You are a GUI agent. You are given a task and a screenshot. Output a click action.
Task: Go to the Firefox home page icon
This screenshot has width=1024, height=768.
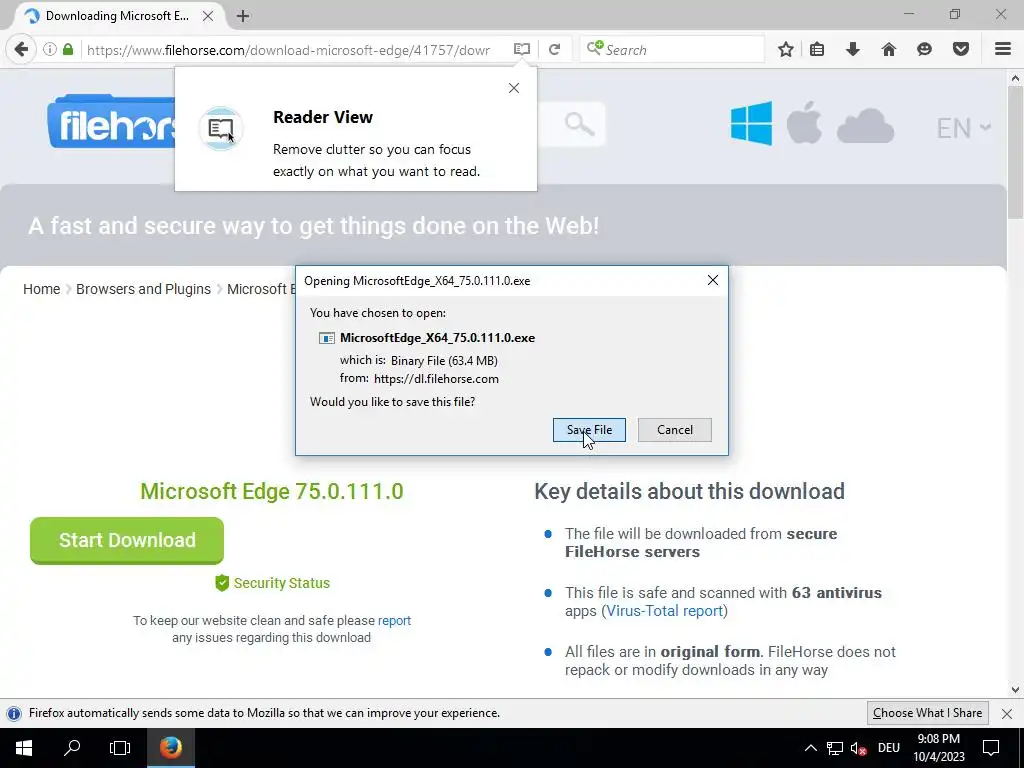tap(889, 50)
